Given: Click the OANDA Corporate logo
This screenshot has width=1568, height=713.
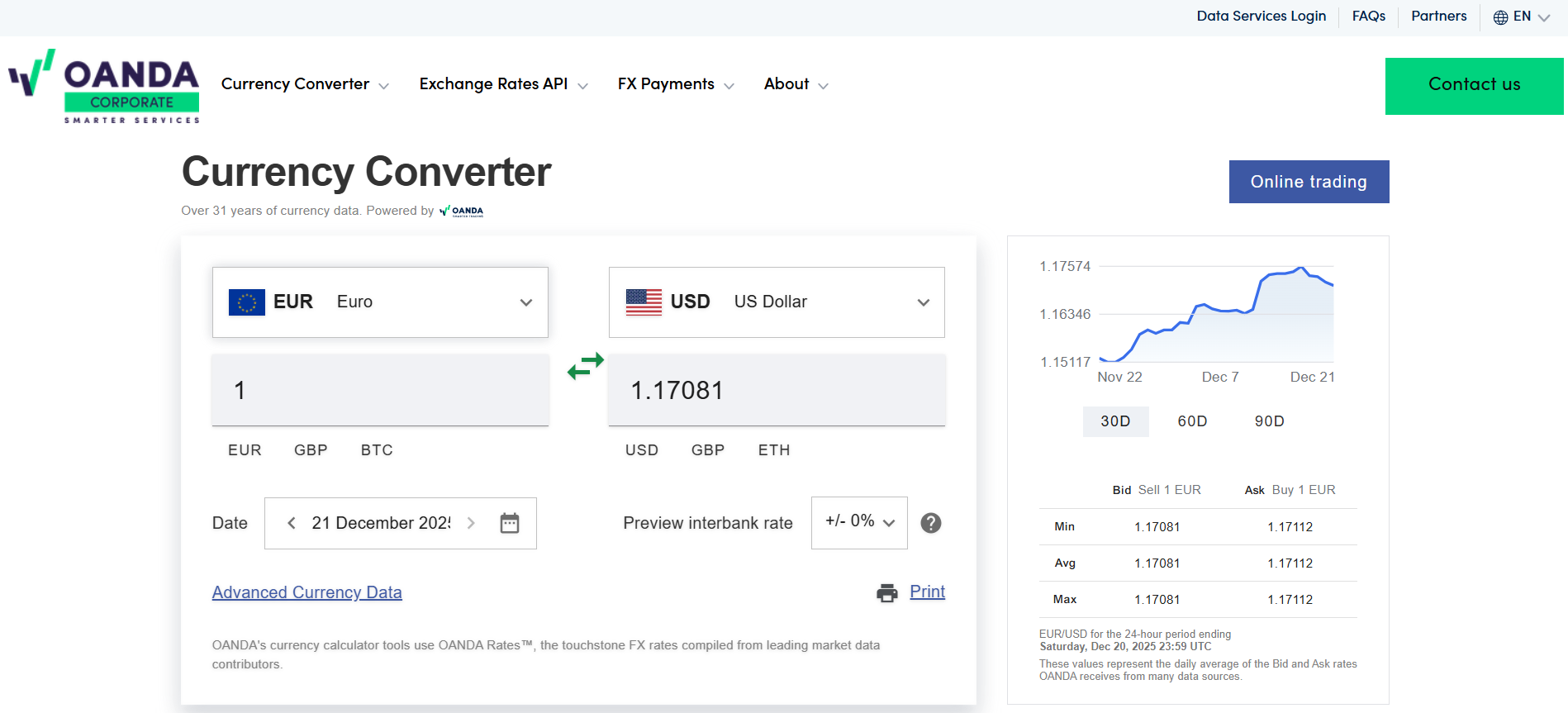Looking at the screenshot, I should coord(104,86).
